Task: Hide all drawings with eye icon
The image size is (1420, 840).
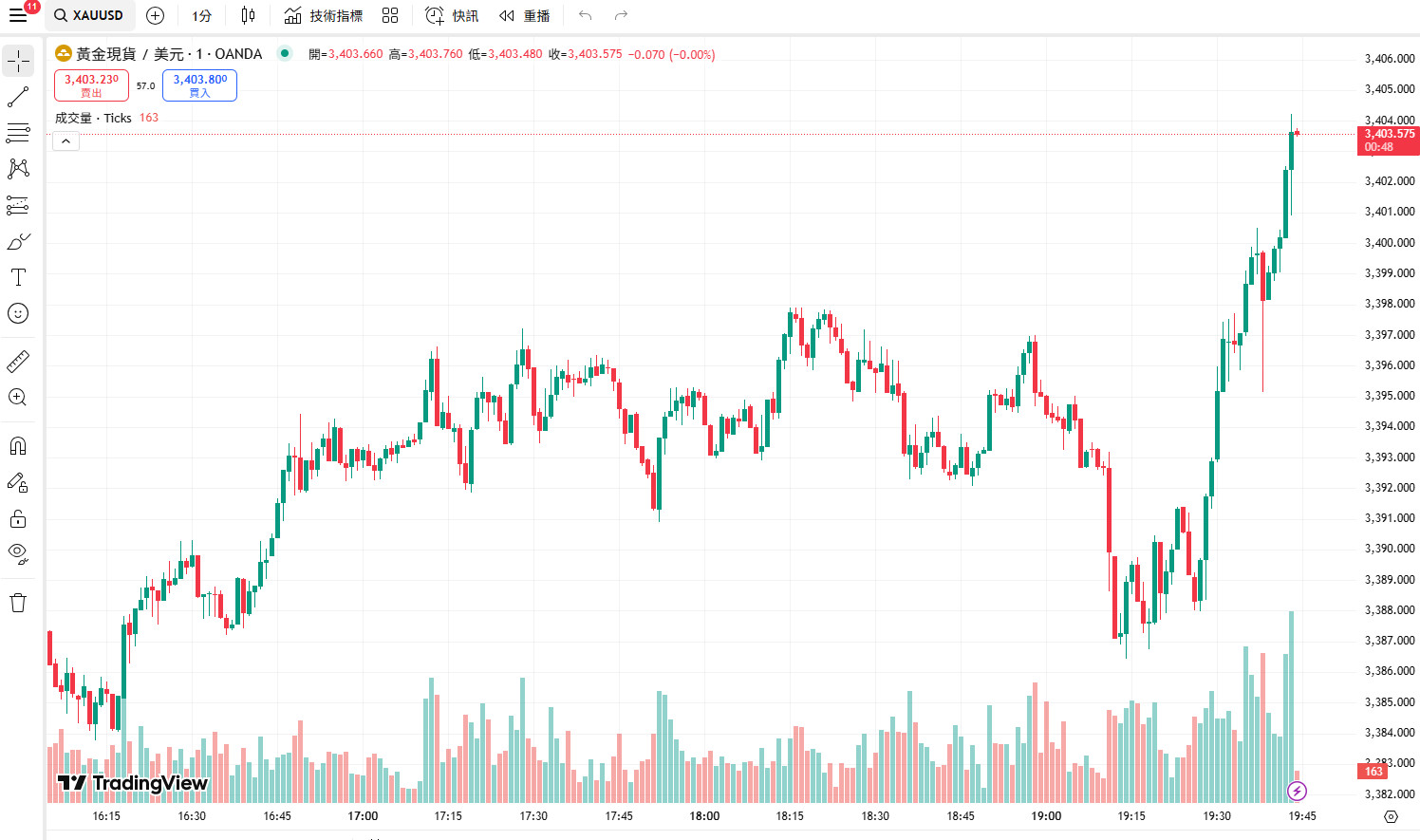Action: (x=18, y=553)
